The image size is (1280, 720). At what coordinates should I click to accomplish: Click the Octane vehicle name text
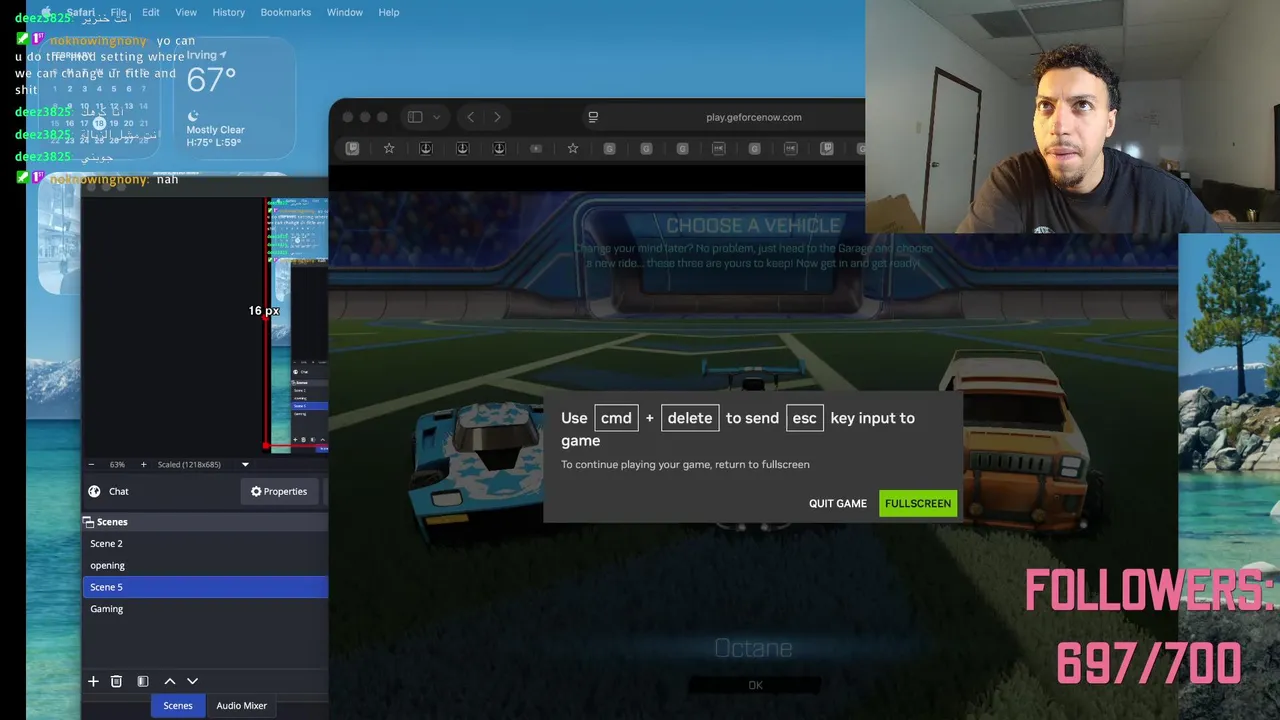753,648
